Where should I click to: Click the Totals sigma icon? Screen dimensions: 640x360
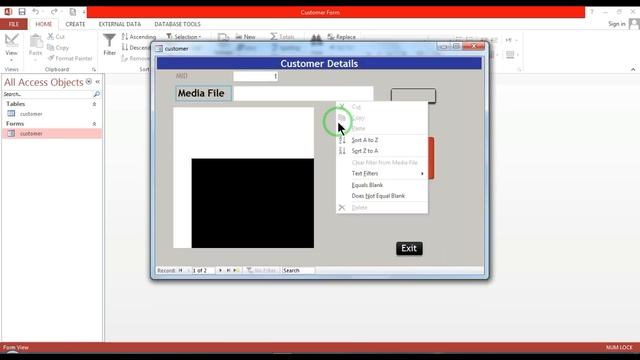click(273, 37)
